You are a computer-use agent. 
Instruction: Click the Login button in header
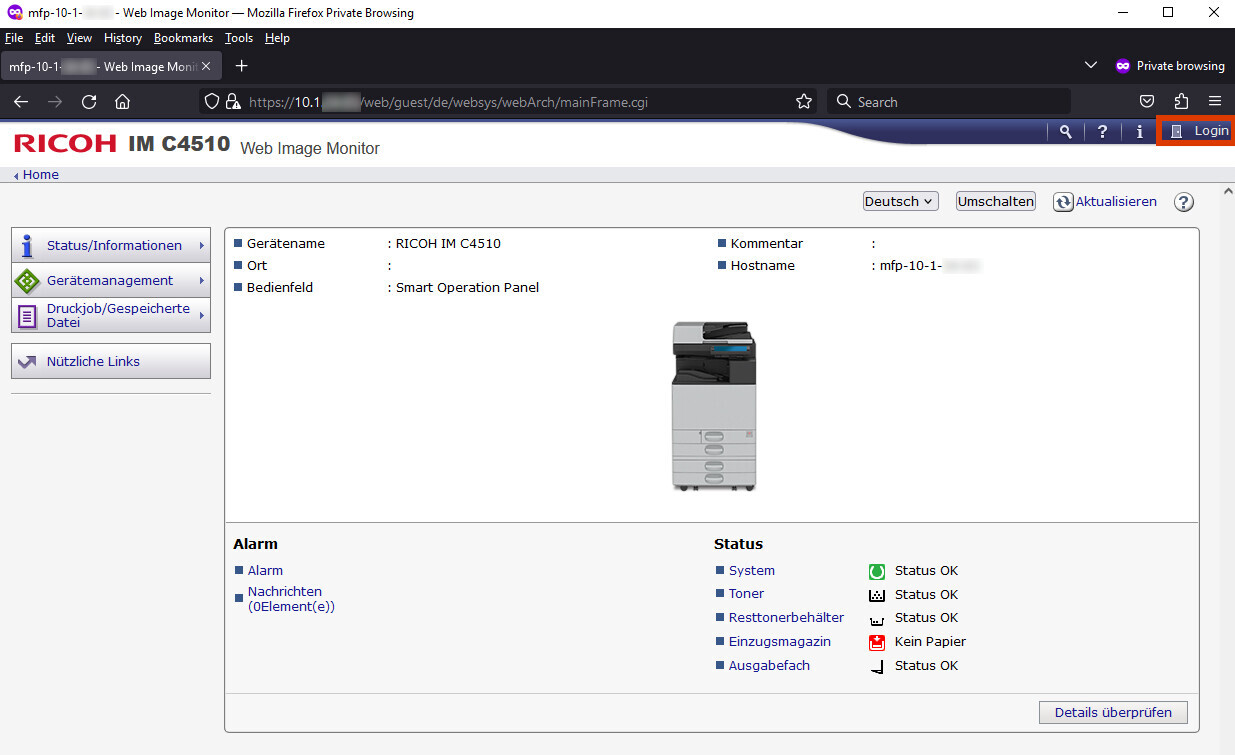click(1196, 131)
